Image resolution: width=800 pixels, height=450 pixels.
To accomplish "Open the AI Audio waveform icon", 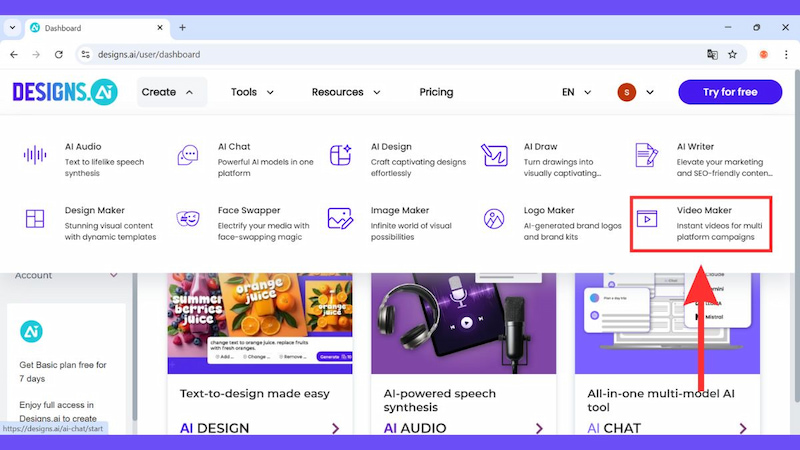I will (35, 155).
